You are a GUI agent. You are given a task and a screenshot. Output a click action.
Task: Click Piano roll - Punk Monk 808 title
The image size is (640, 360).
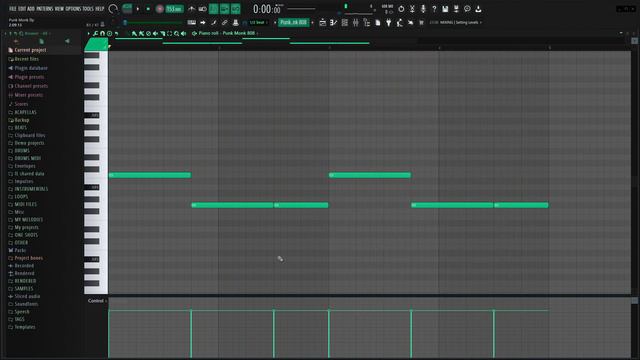227,33
